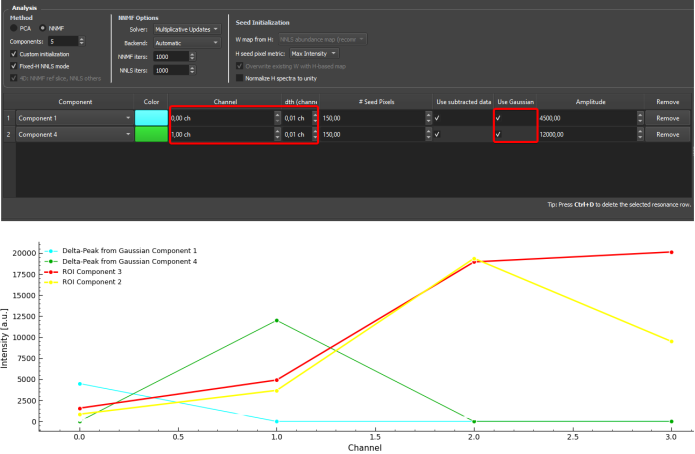Select the PCA method radio button
695x454 pixels.
point(14,28)
